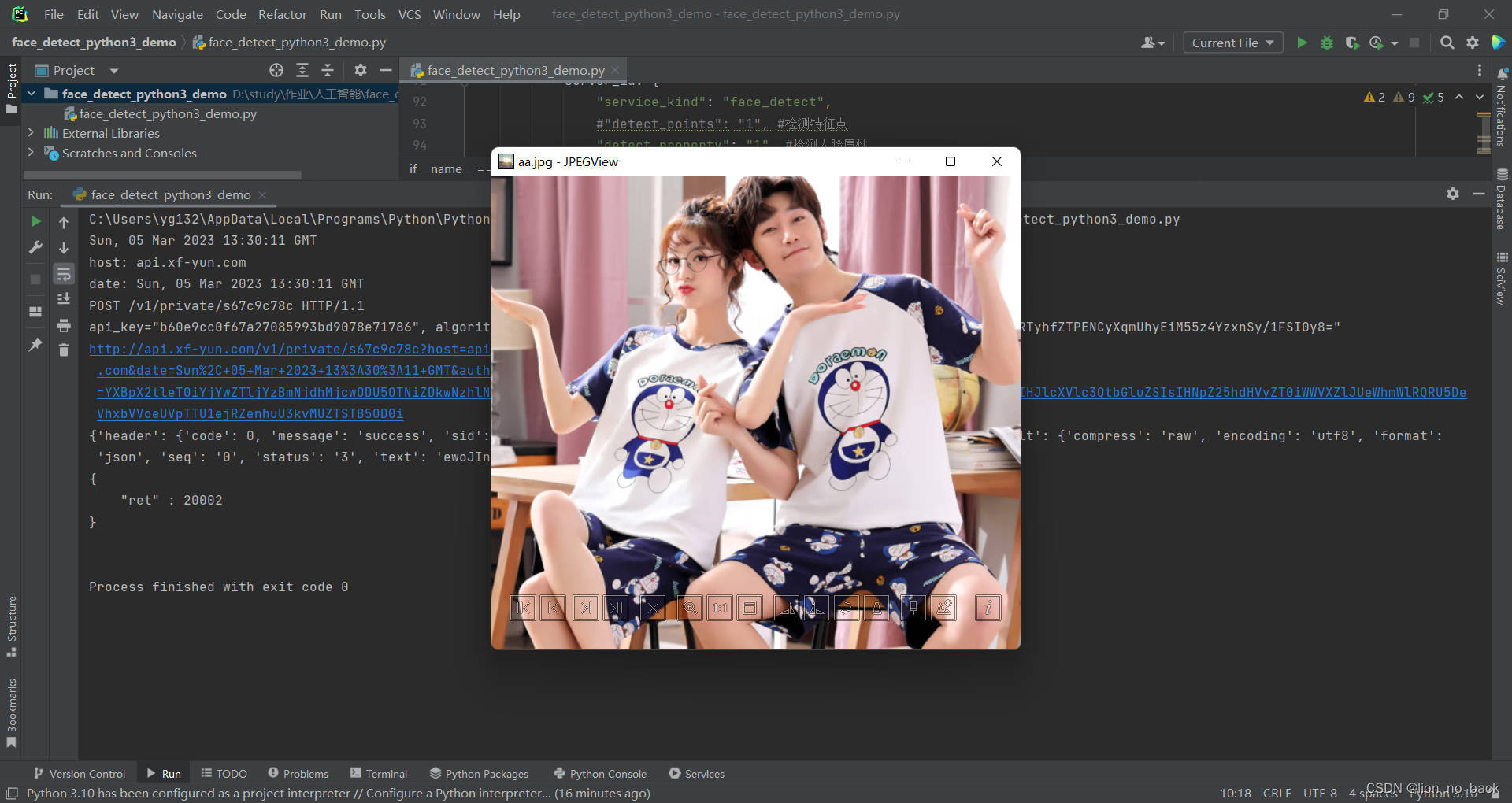Expand External Libraries node
The image size is (1512, 803).
tap(31, 133)
